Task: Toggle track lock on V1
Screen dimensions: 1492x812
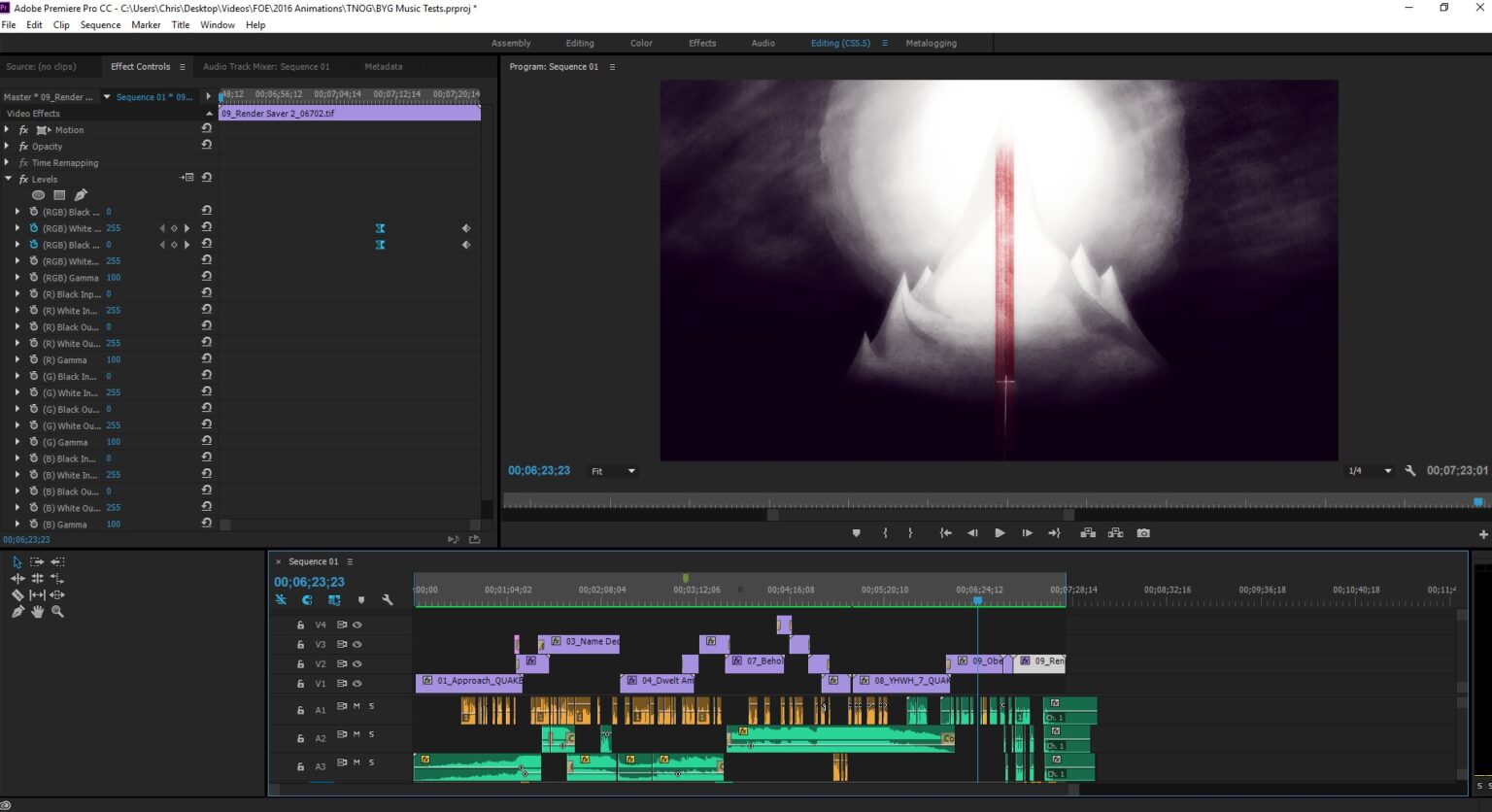Action: coord(300,684)
